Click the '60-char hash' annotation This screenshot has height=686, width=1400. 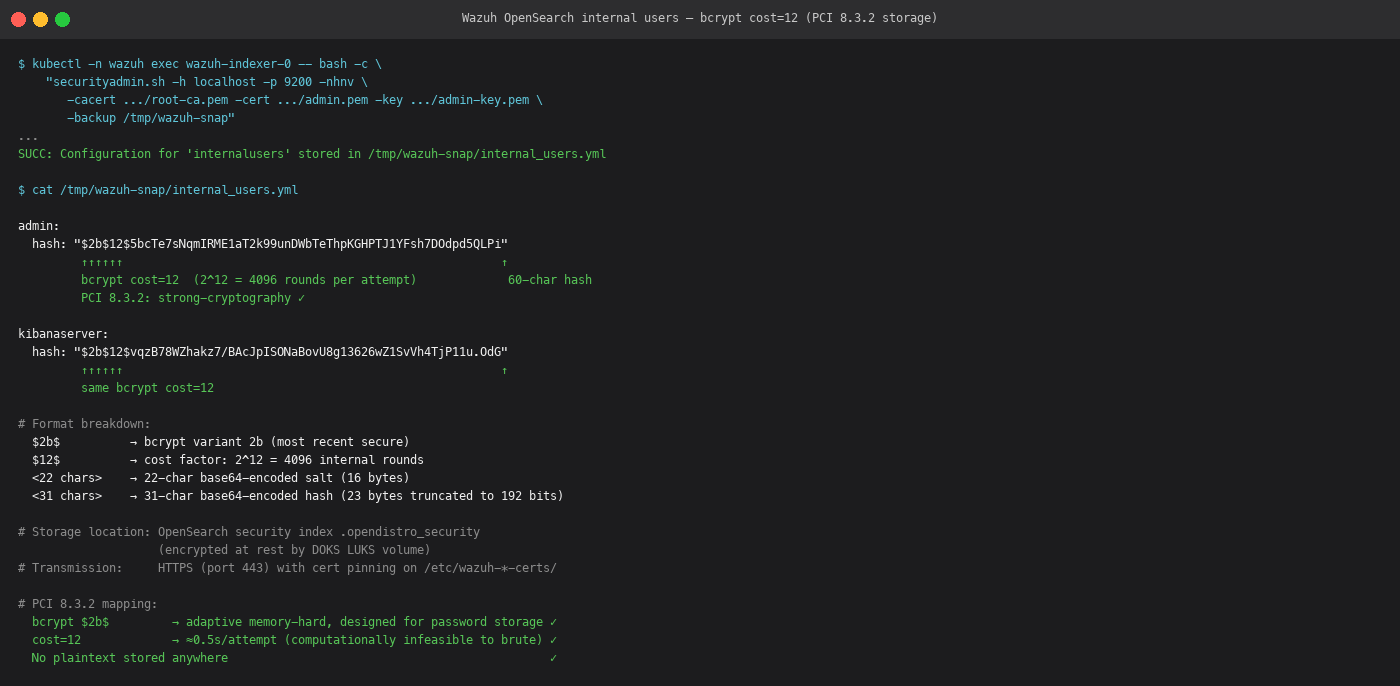tap(550, 280)
